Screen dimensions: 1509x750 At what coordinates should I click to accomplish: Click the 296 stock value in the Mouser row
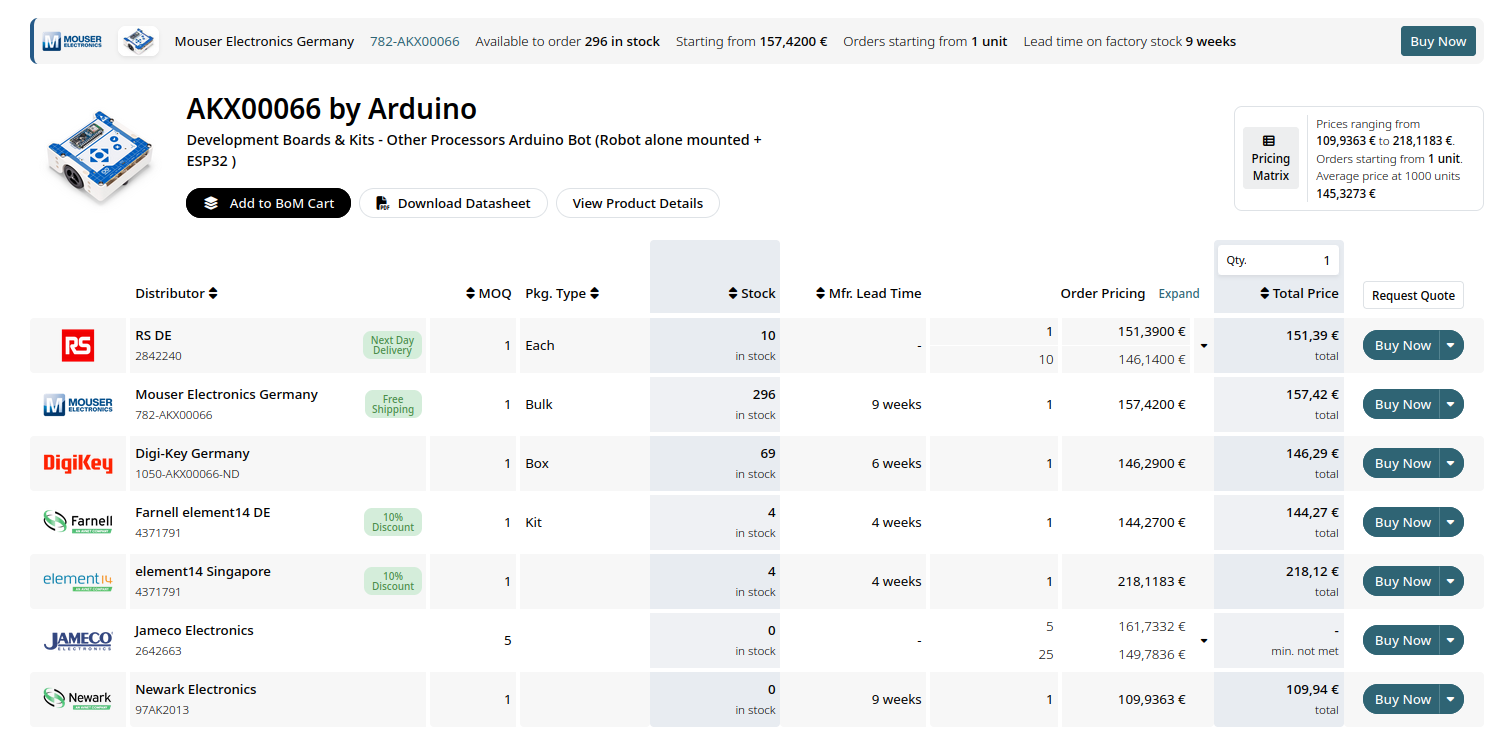(x=764, y=394)
